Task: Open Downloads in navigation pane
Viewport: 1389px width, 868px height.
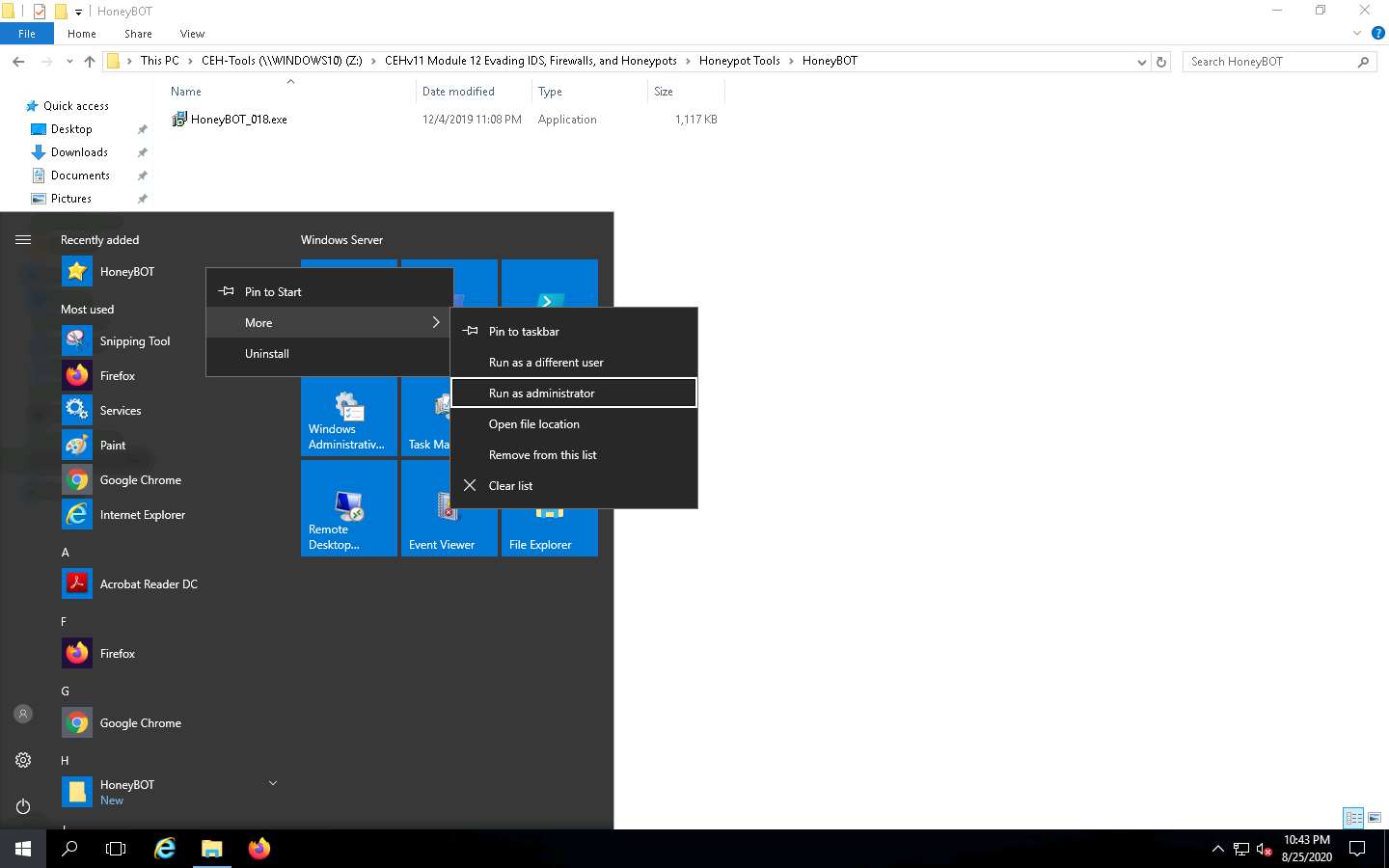Action: [x=79, y=152]
